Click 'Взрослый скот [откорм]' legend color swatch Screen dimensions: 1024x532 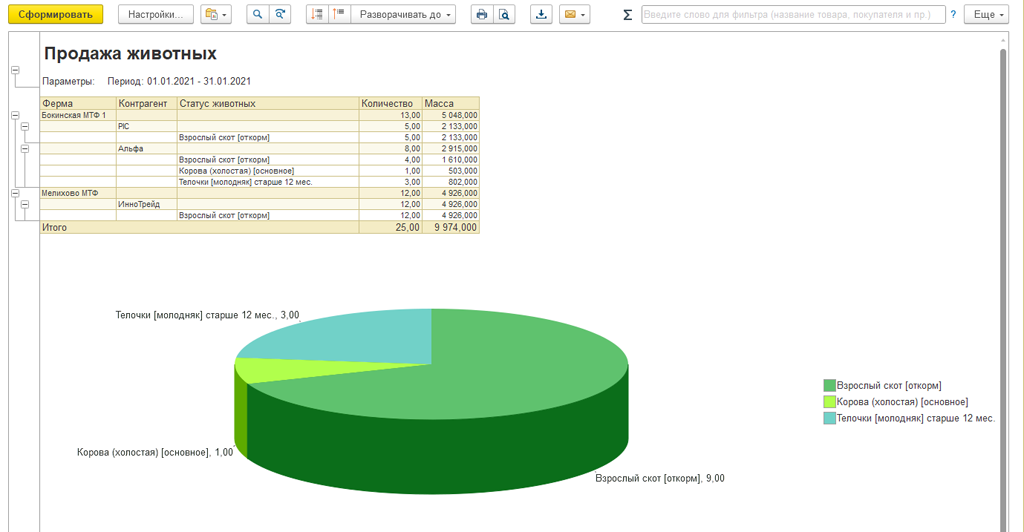(x=829, y=386)
